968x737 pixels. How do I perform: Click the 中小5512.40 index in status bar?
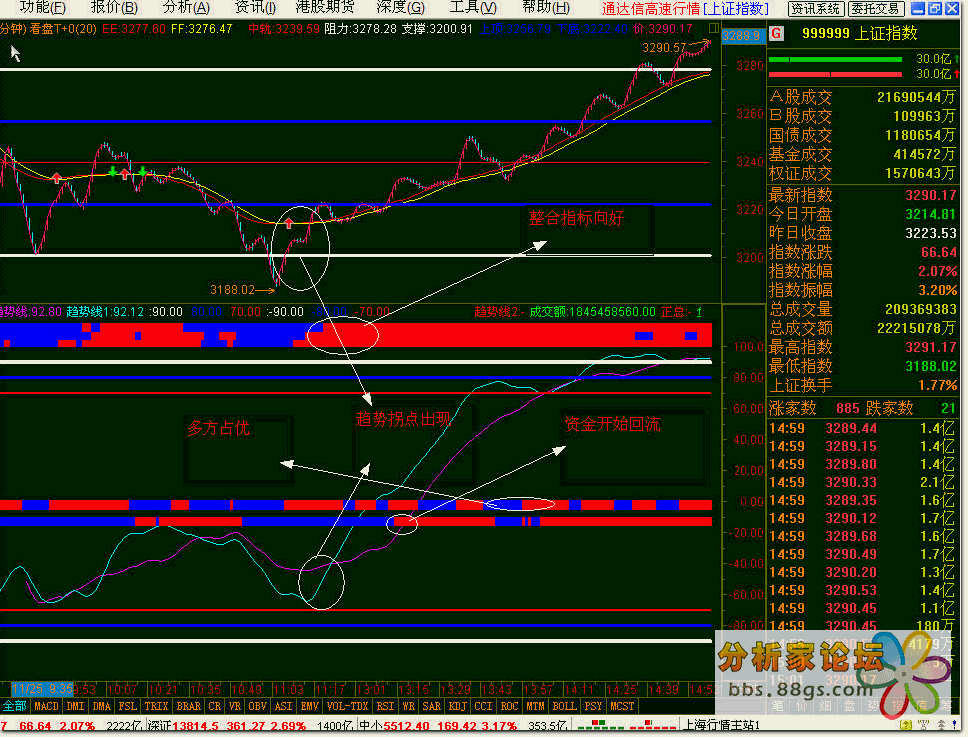click(394, 726)
